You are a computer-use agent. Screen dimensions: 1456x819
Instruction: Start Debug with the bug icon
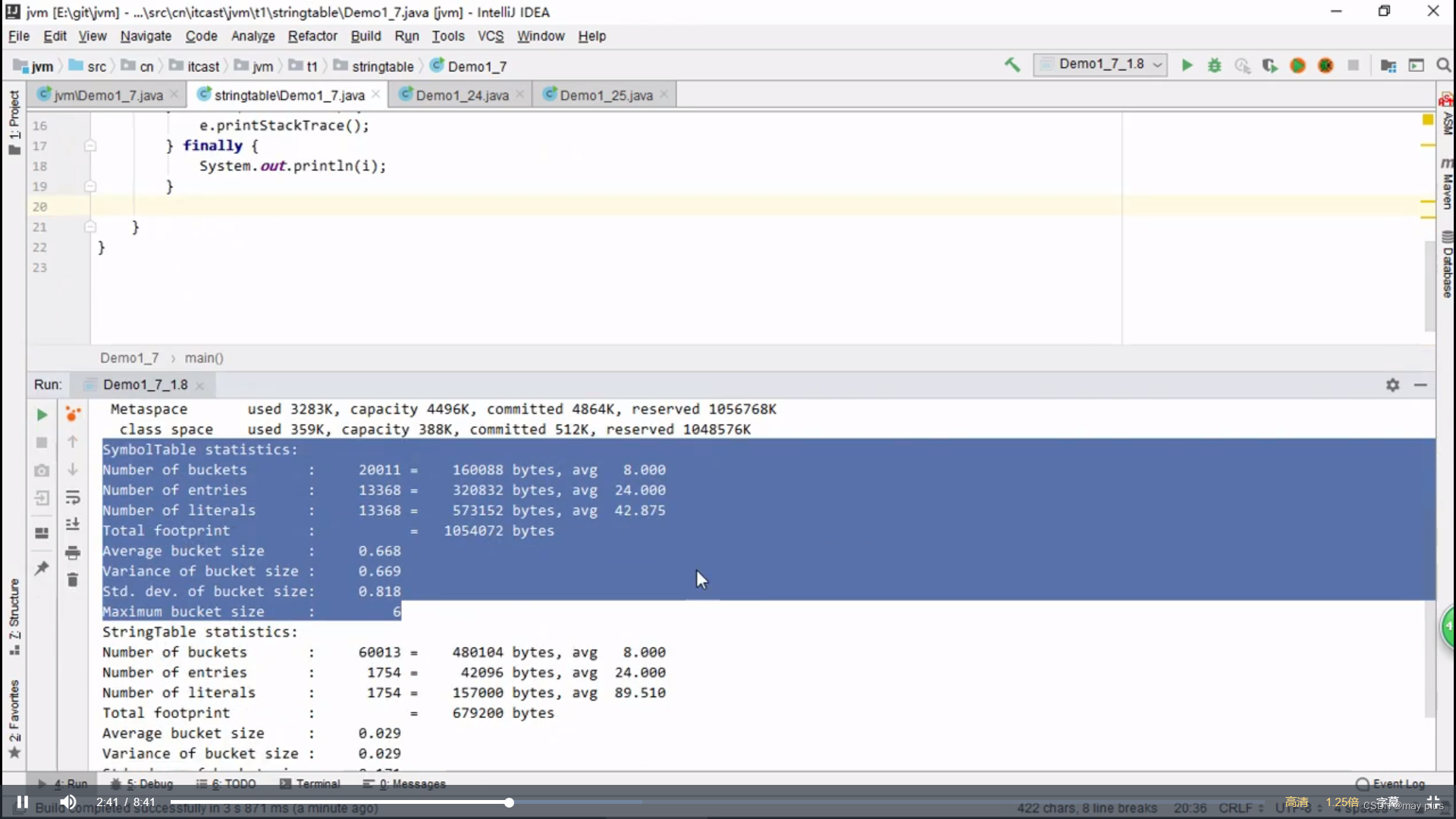(x=1215, y=66)
